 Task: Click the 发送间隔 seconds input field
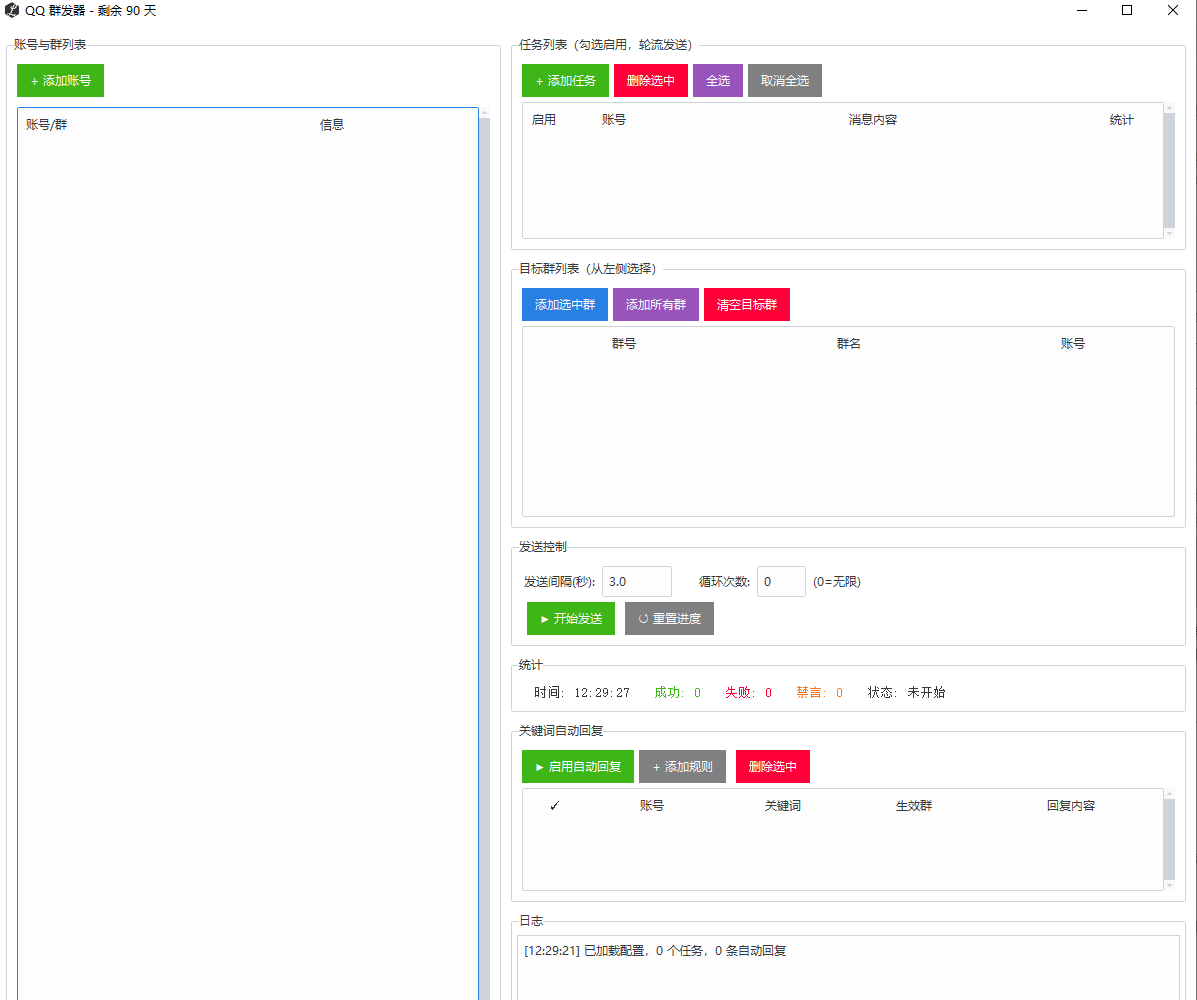click(x=636, y=582)
